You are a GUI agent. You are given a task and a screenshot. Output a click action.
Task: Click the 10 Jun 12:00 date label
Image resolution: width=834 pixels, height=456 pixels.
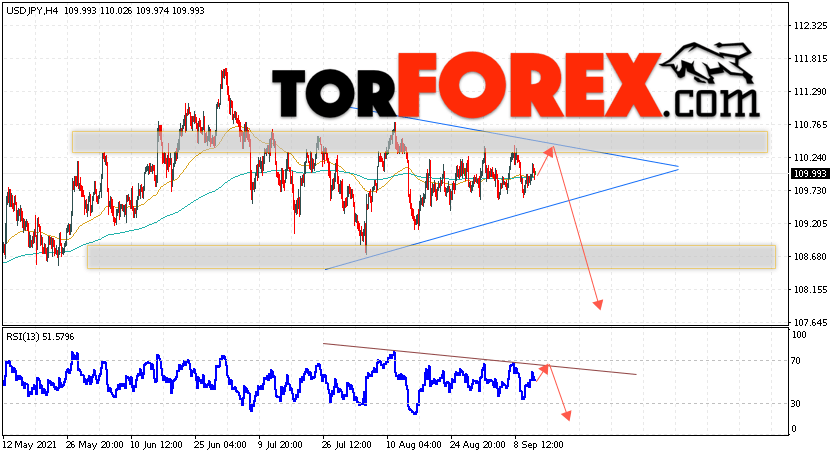(x=156, y=445)
